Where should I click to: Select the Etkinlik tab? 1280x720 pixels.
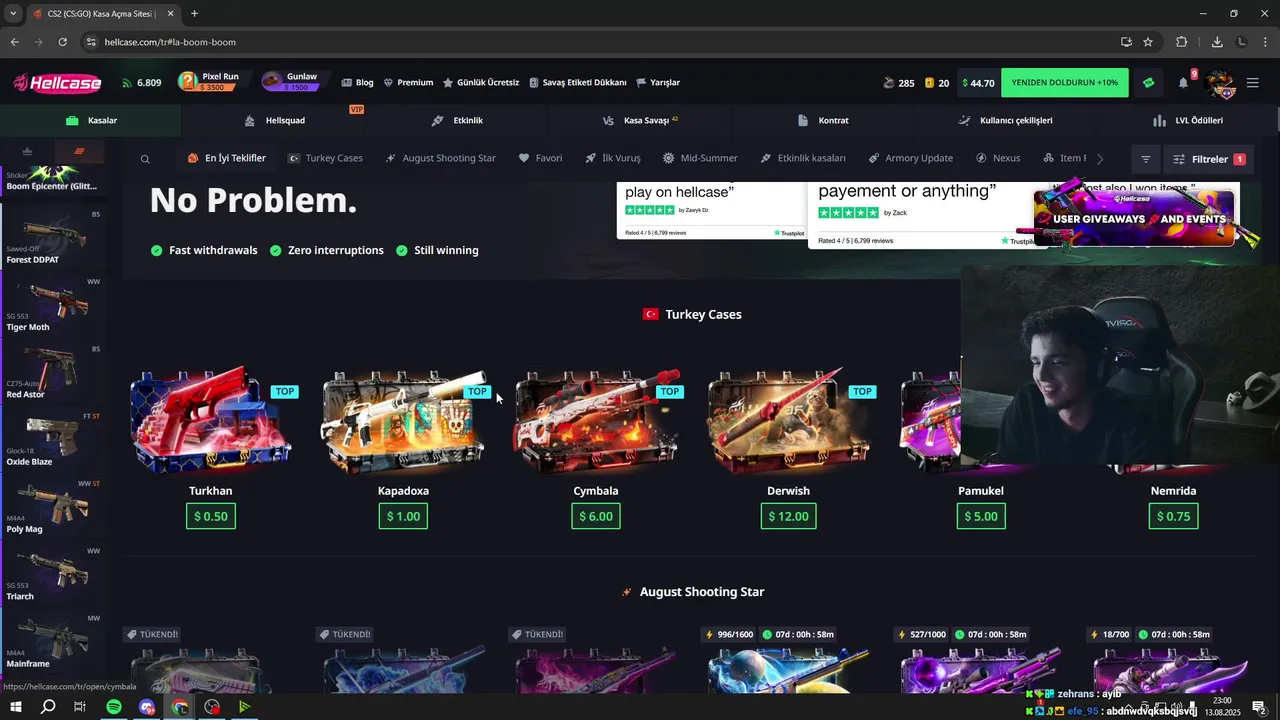[457, 120]
